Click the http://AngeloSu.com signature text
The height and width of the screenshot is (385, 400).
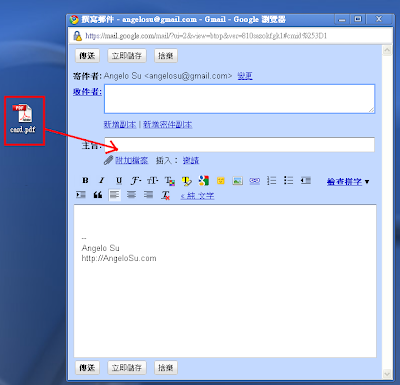(x=119, y=258)
